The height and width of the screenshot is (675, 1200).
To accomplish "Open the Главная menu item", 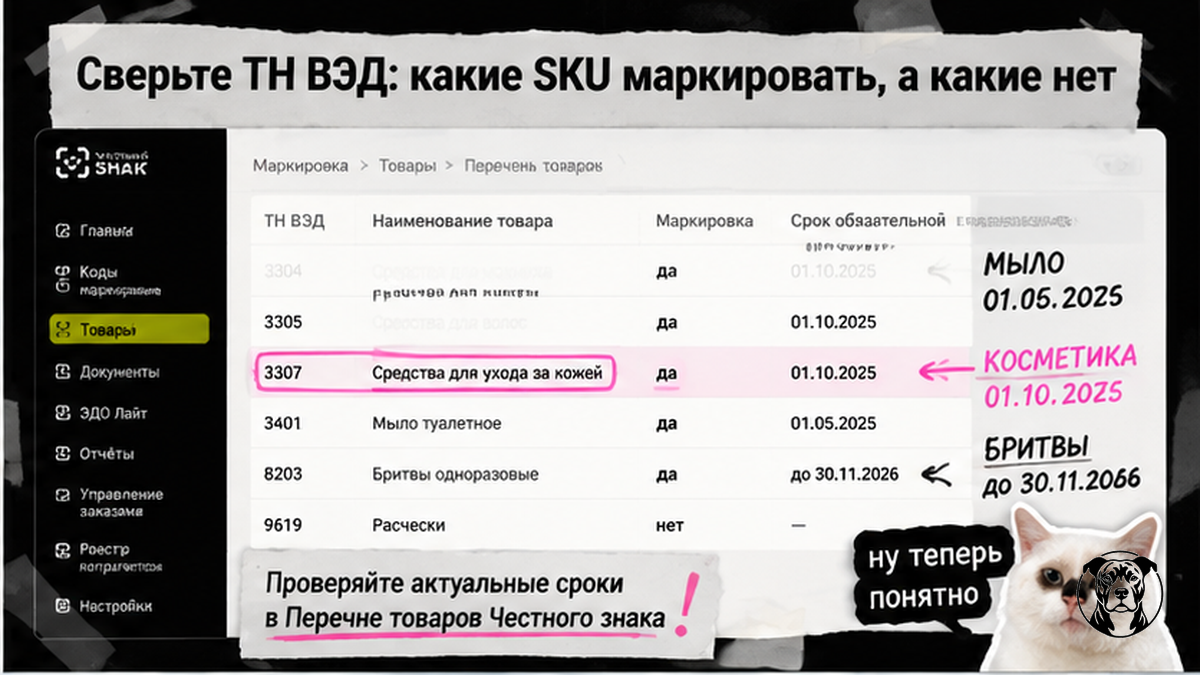I will coord(106,231).
